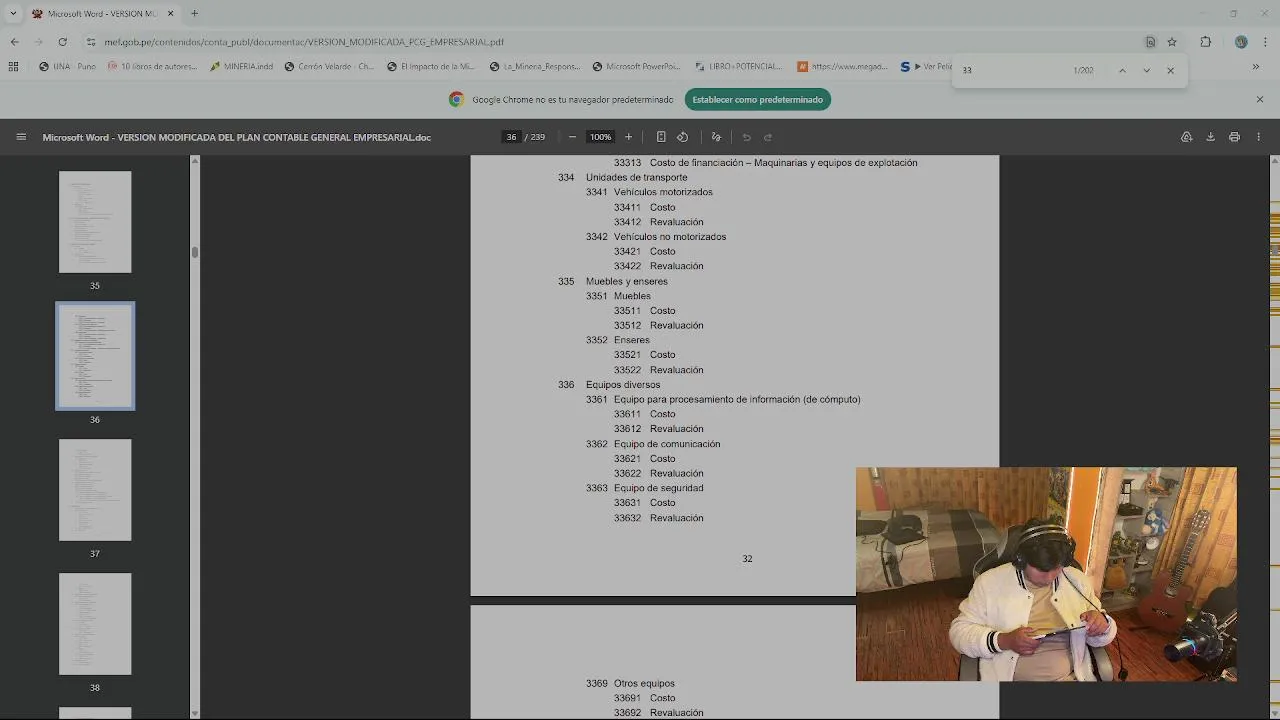Print the PDF document
The width and height of the screenshot is (1280, 720).
pos(1234,137)
